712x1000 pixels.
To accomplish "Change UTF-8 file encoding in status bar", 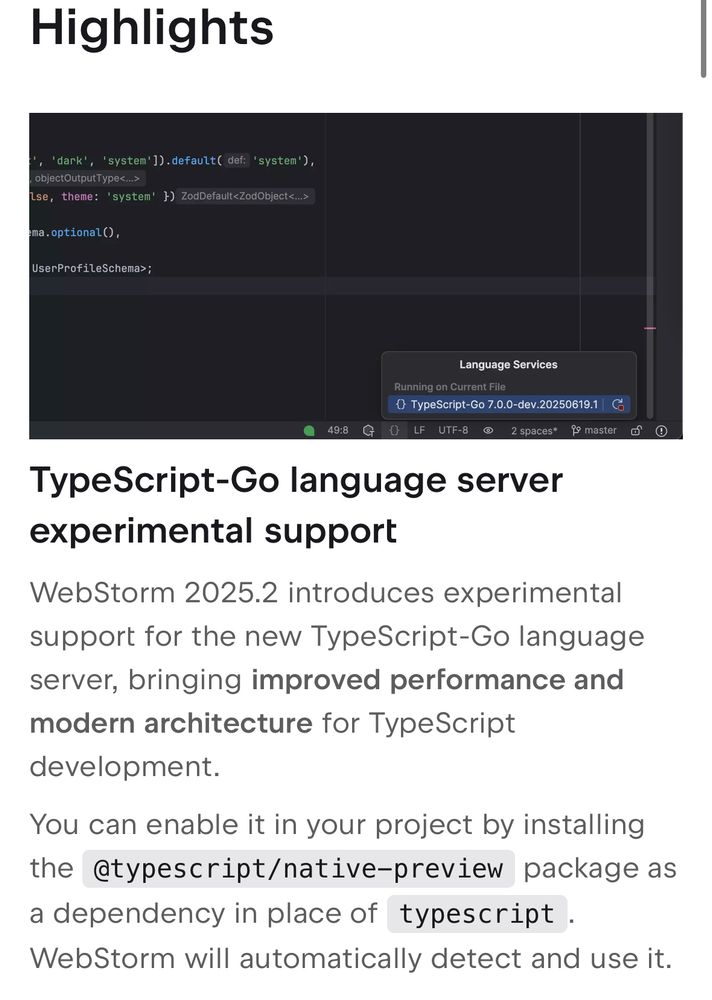I will [x=453, y=430].
